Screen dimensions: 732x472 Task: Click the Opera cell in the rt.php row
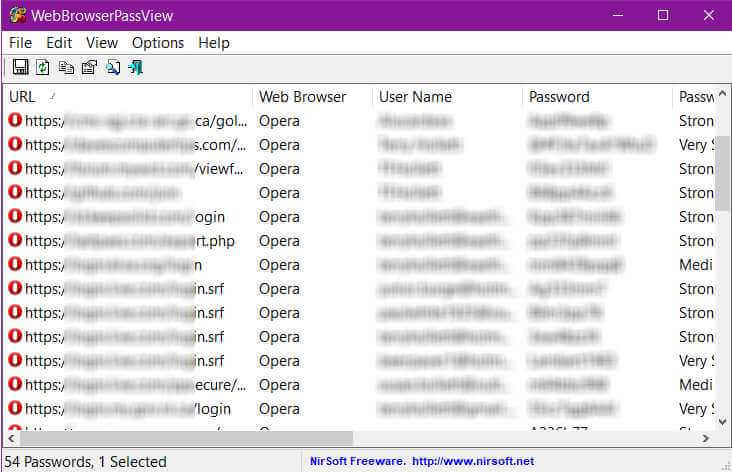279,241
